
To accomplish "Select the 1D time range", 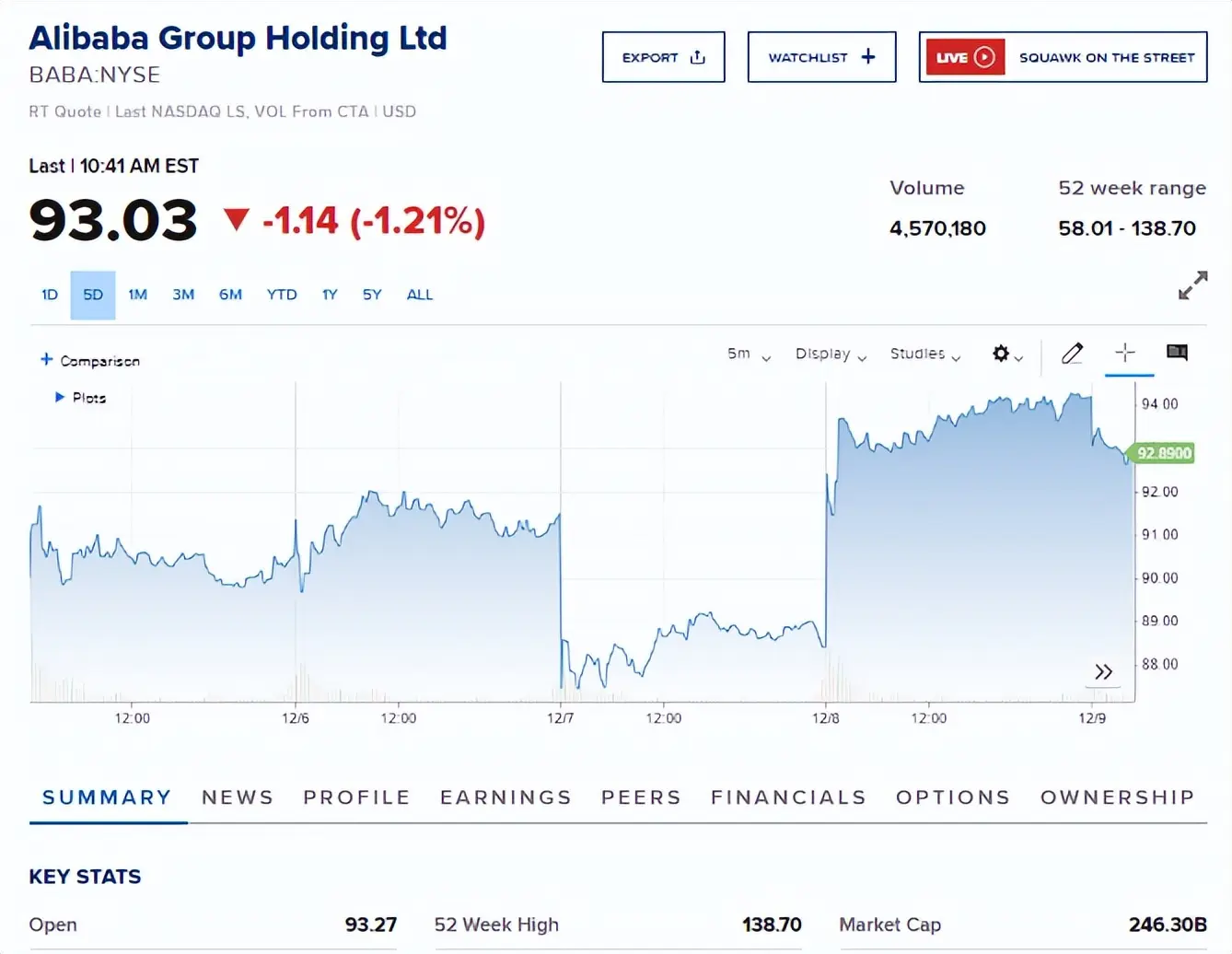I will click(50, 295).
